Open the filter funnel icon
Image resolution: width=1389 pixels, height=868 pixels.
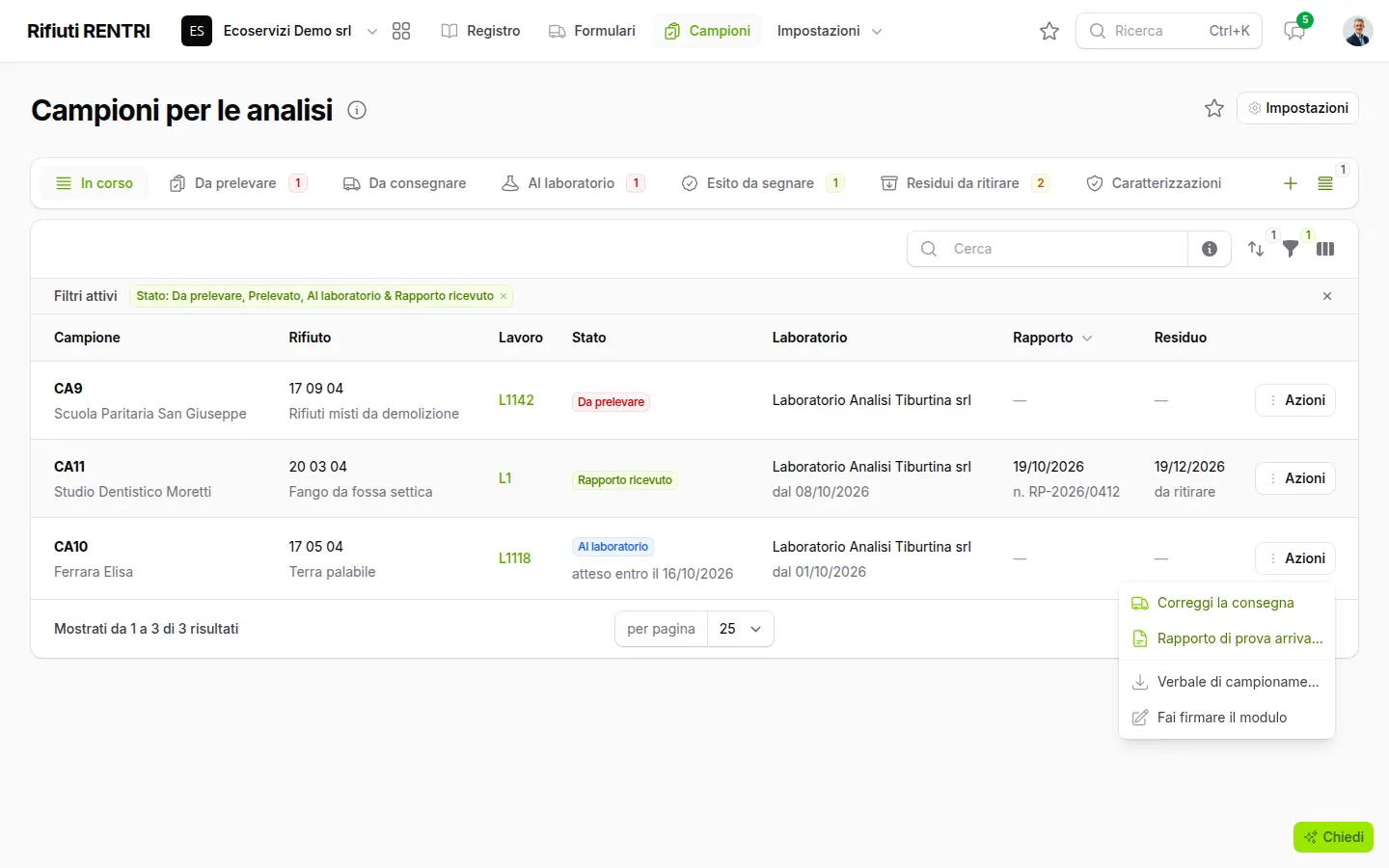pyautogui.click(x=1291, y=249)
